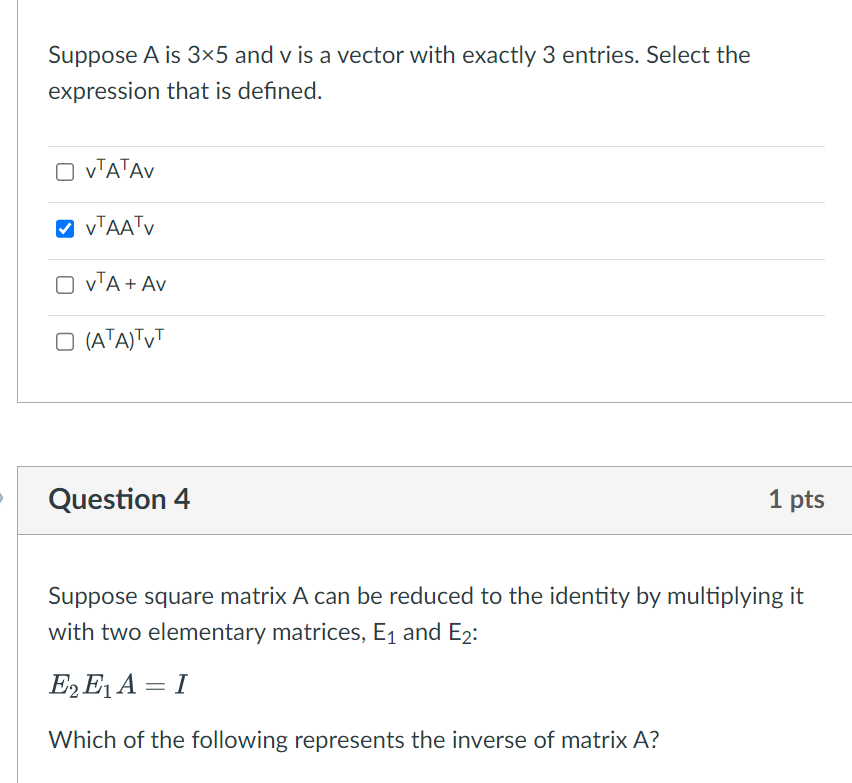
Task: Check the vᵀAᵀAv answer checkbox
Action: point(63,171)
